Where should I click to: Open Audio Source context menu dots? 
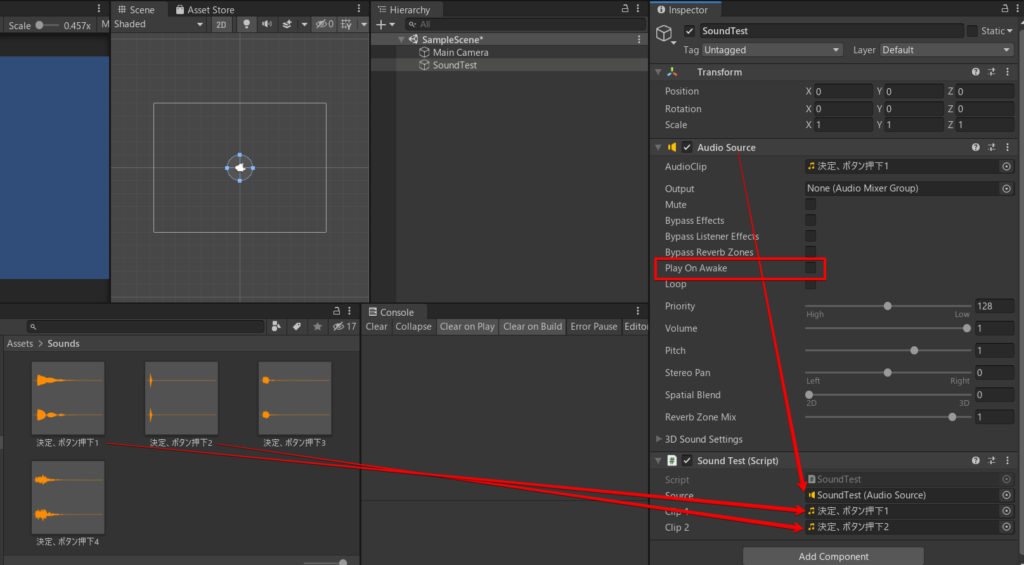(1008, 147)
